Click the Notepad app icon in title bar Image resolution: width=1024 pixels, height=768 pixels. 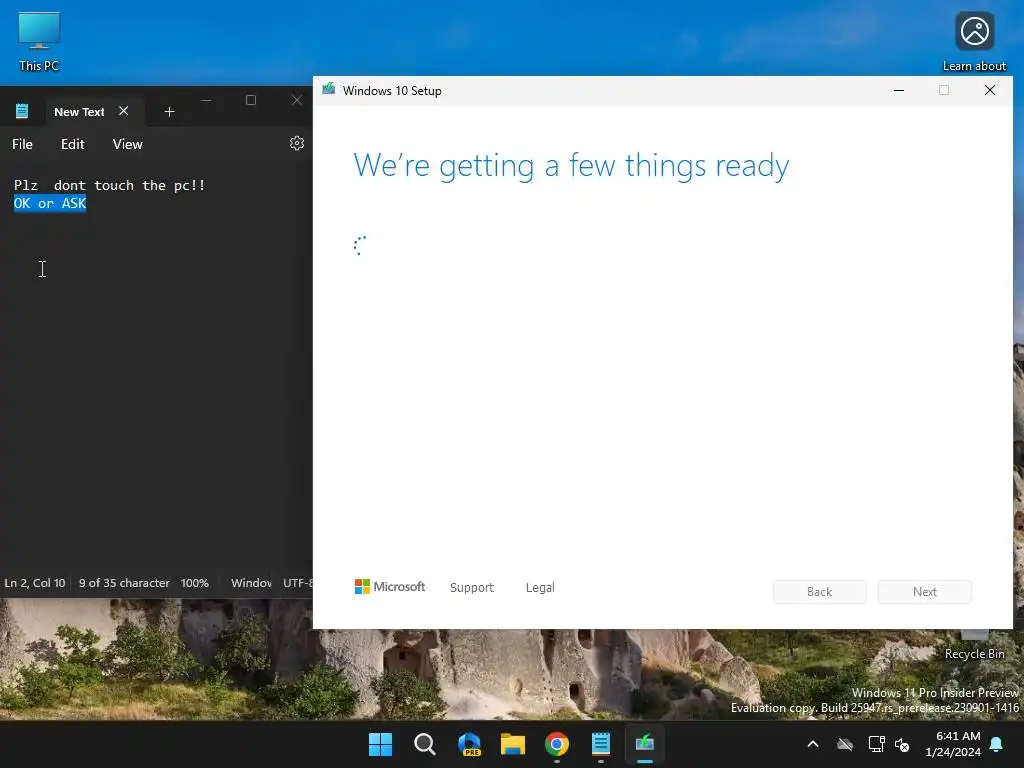pyautogui.click(x=22, y=111)
